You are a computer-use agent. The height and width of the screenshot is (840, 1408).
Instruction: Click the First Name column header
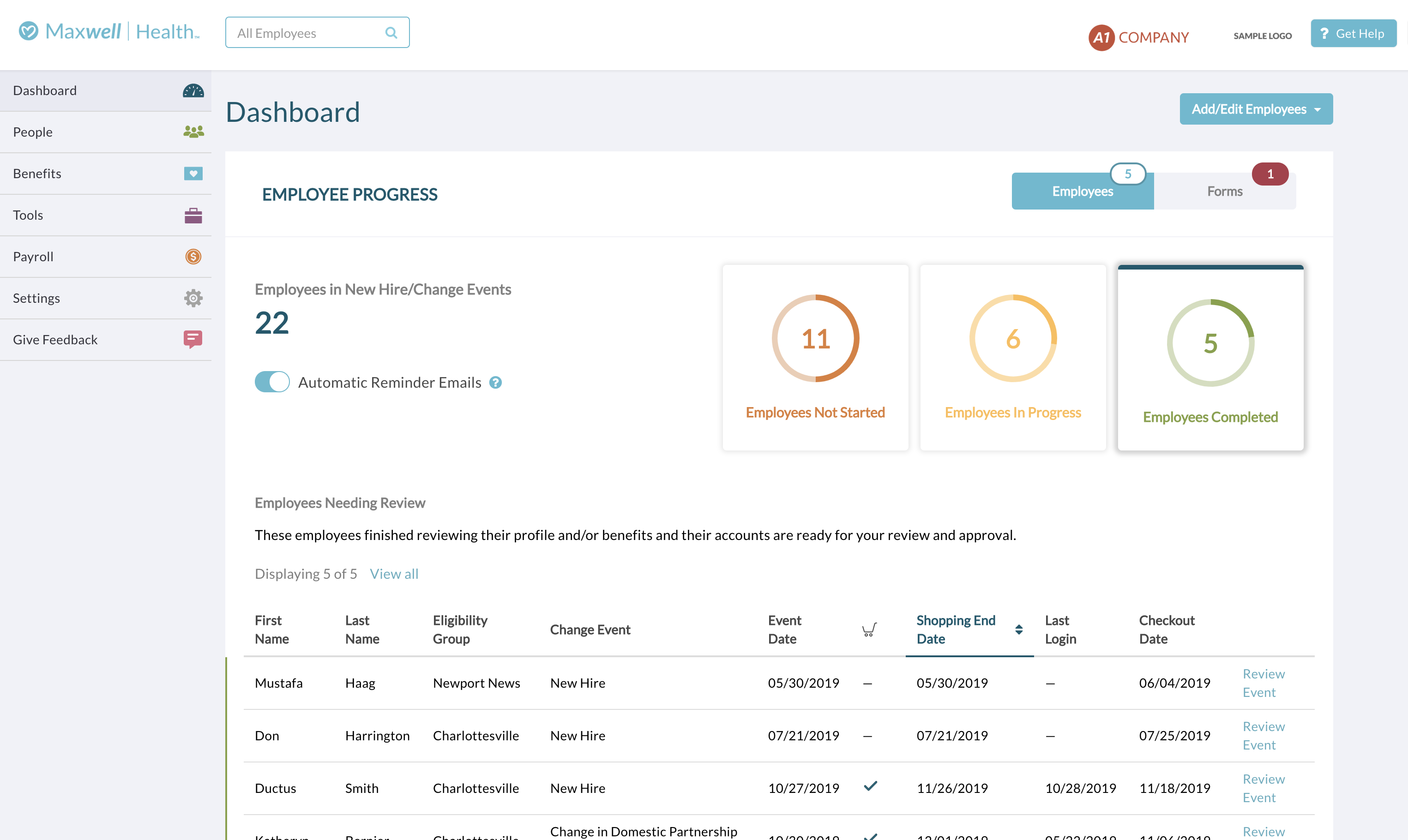coord(272,630)
